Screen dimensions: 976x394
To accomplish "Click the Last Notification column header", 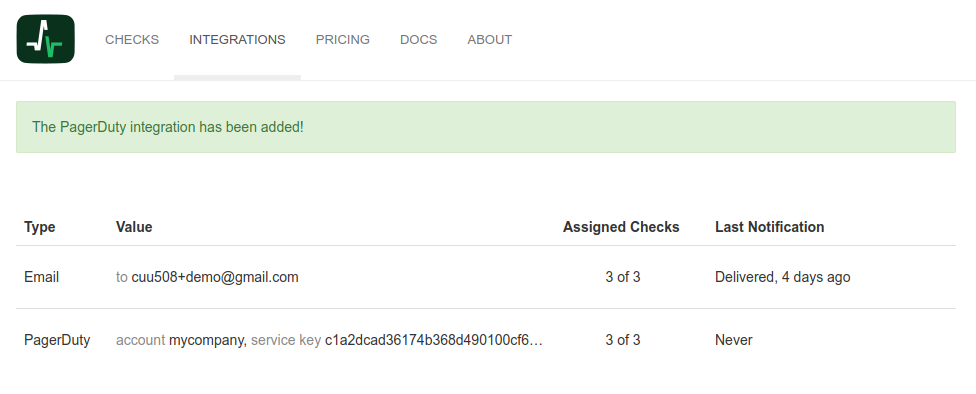I will click(769, 227).
